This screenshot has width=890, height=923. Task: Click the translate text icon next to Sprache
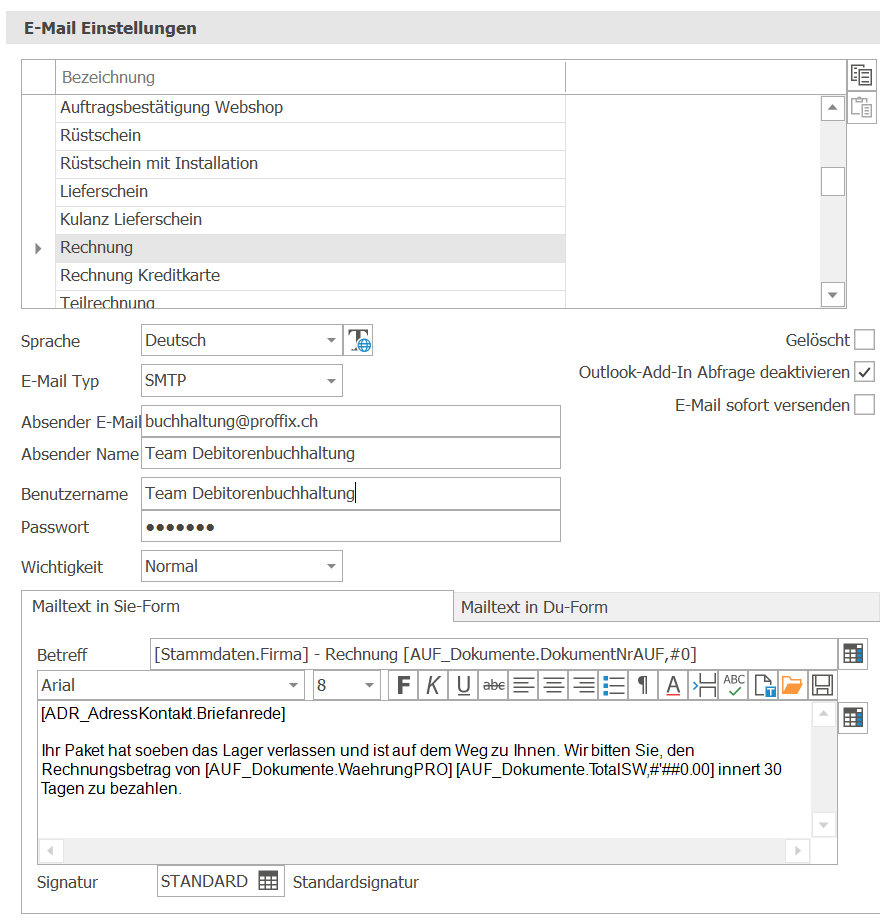pyautogui.click(x=358, y=340)
